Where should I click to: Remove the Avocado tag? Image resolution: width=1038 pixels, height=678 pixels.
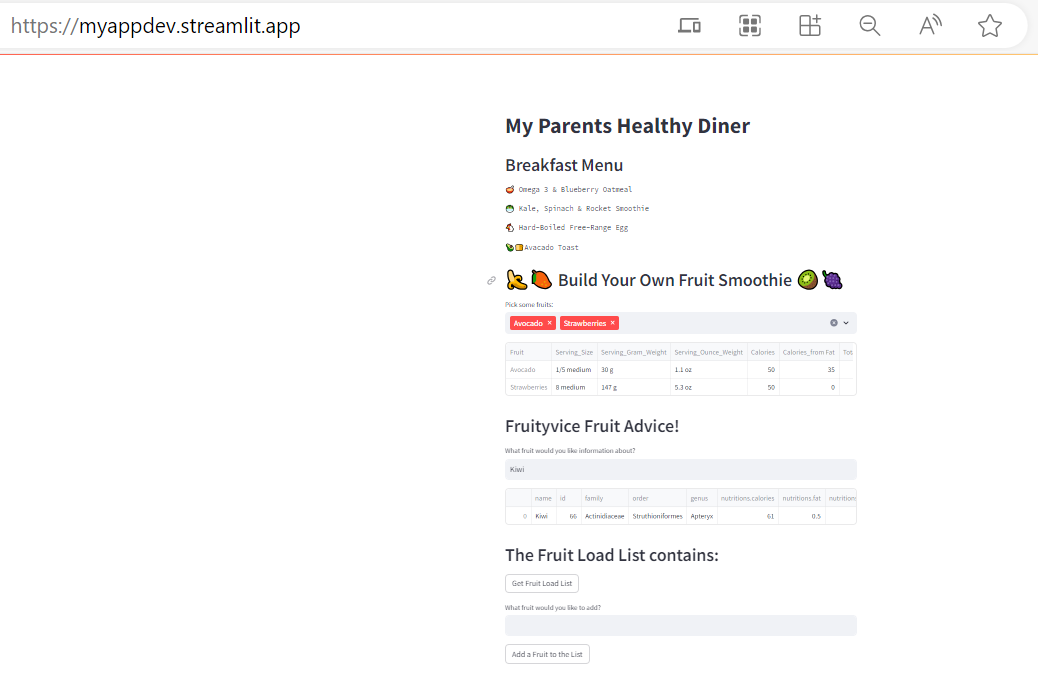(x=550, y=323)
